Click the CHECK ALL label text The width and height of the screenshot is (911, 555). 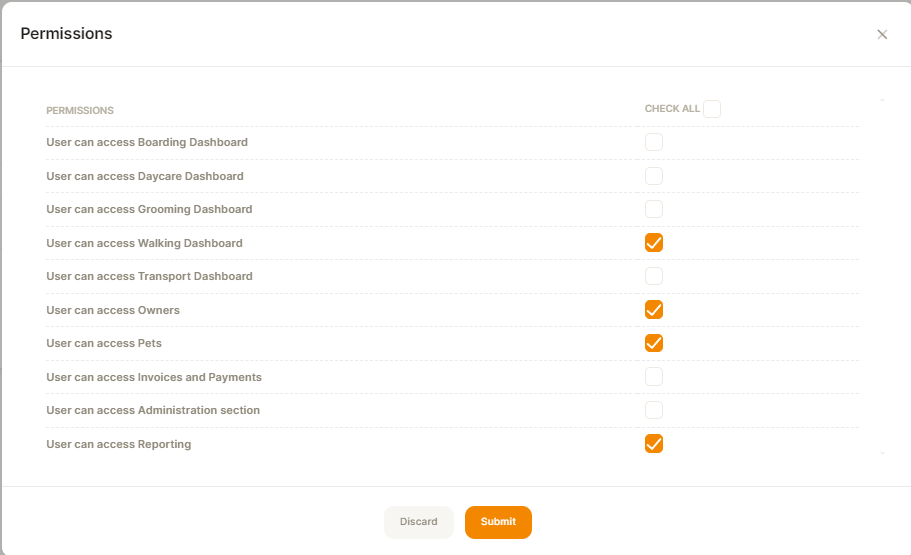click(672, 109)
